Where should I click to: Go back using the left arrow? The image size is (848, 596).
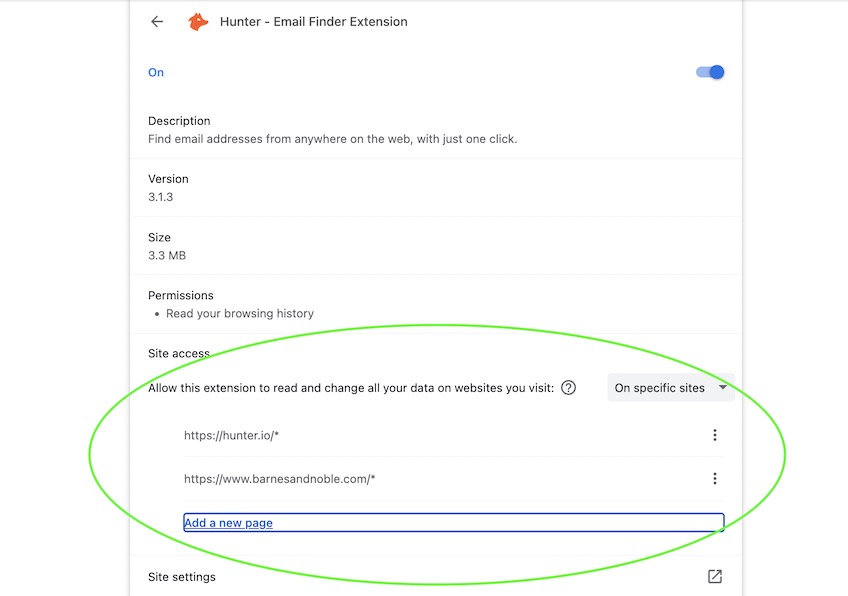tap(157, 22)
